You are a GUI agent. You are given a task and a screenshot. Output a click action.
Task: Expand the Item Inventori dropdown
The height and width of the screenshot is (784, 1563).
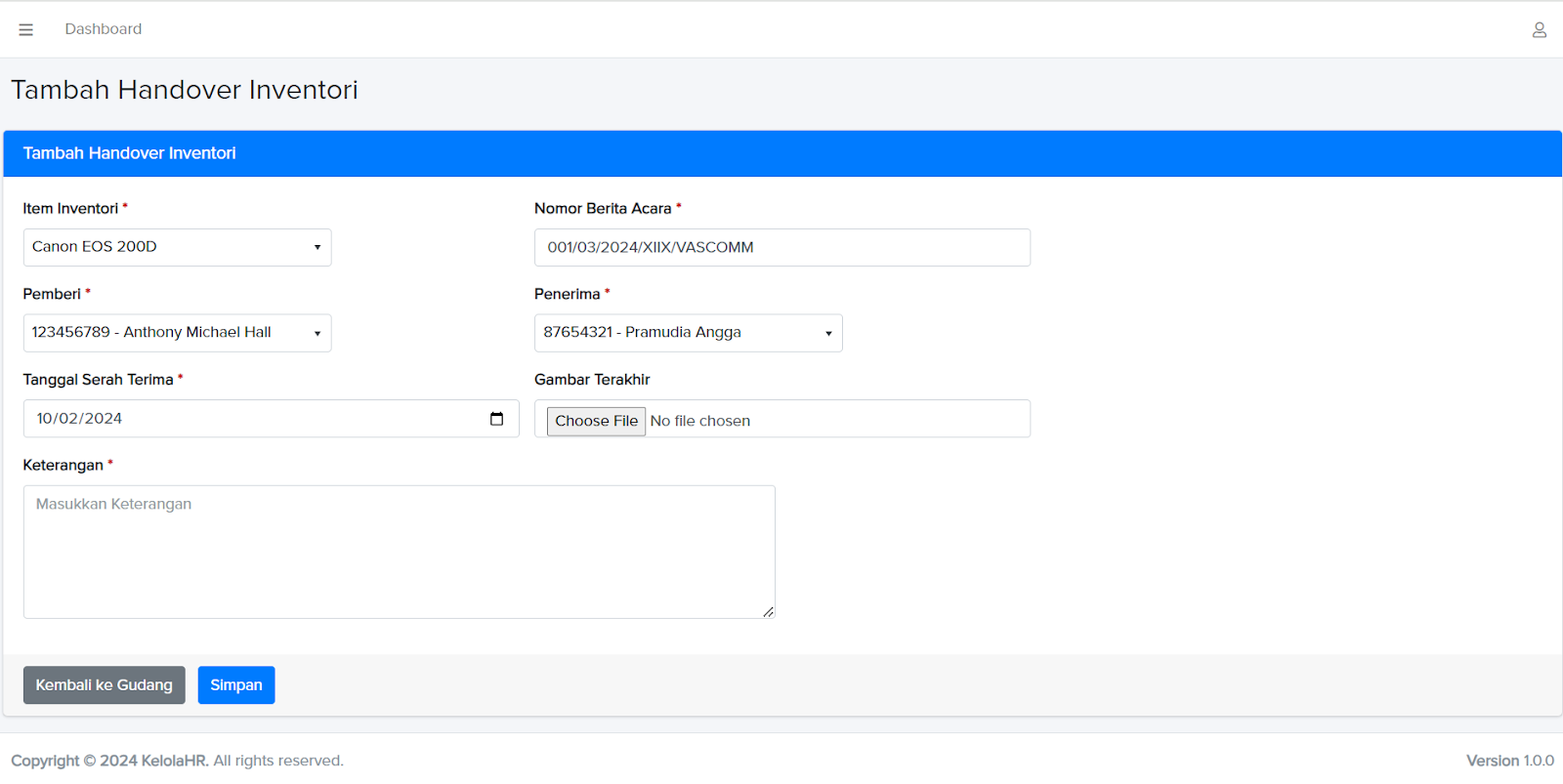click(177, 247)
